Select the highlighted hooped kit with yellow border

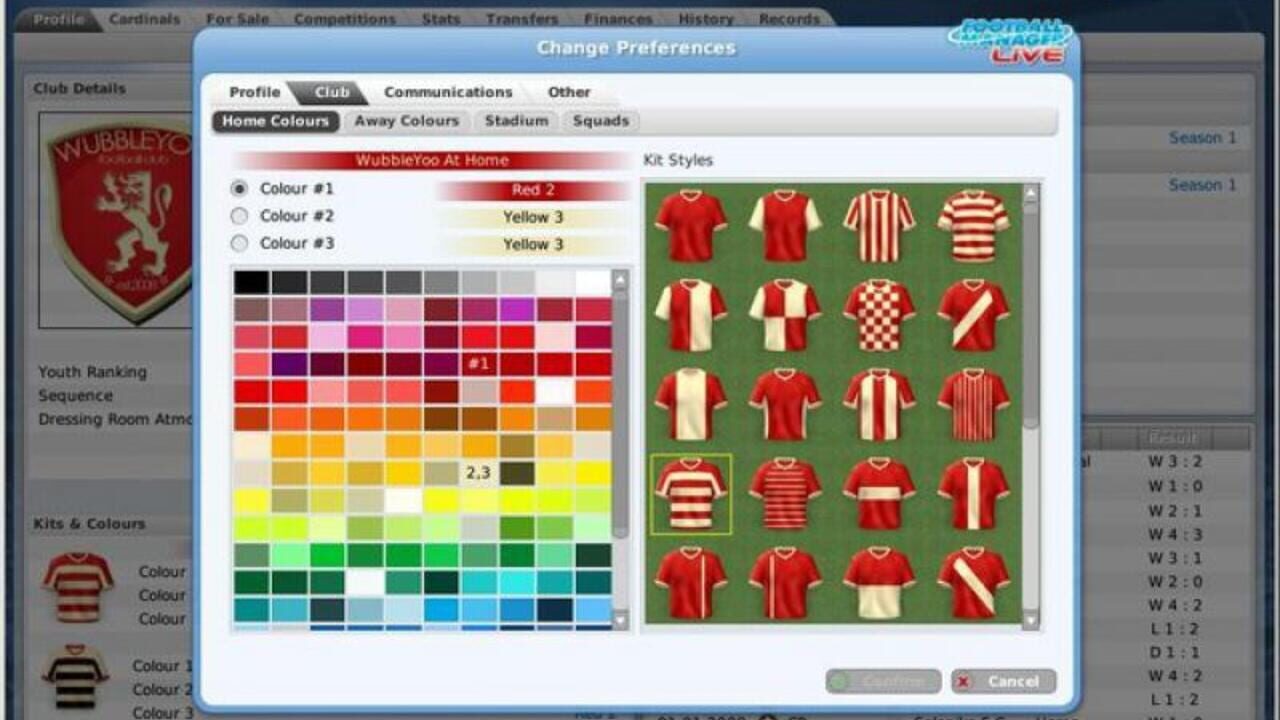(691, 494)
